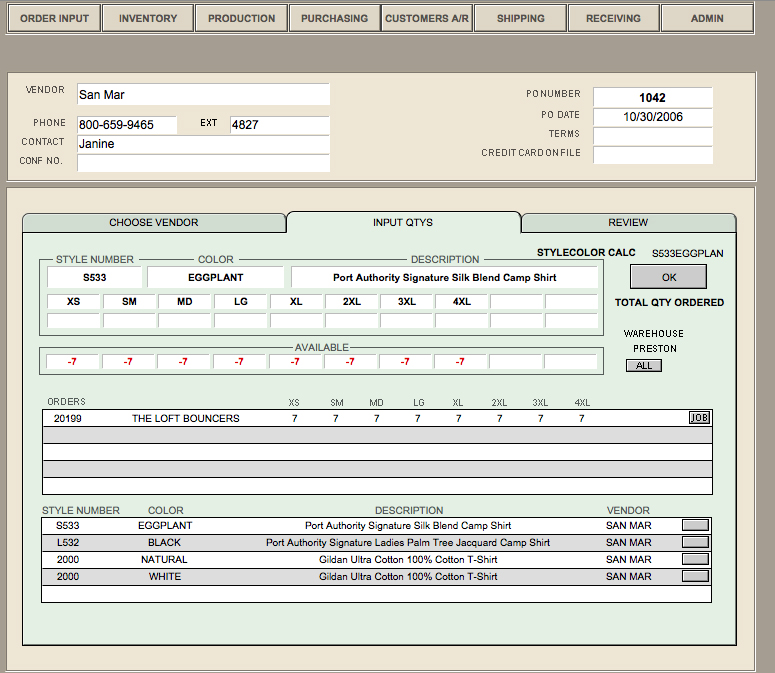775x673 pixels.
Task: Select the NATURAL color row entry
Action: tap(164, 559)
